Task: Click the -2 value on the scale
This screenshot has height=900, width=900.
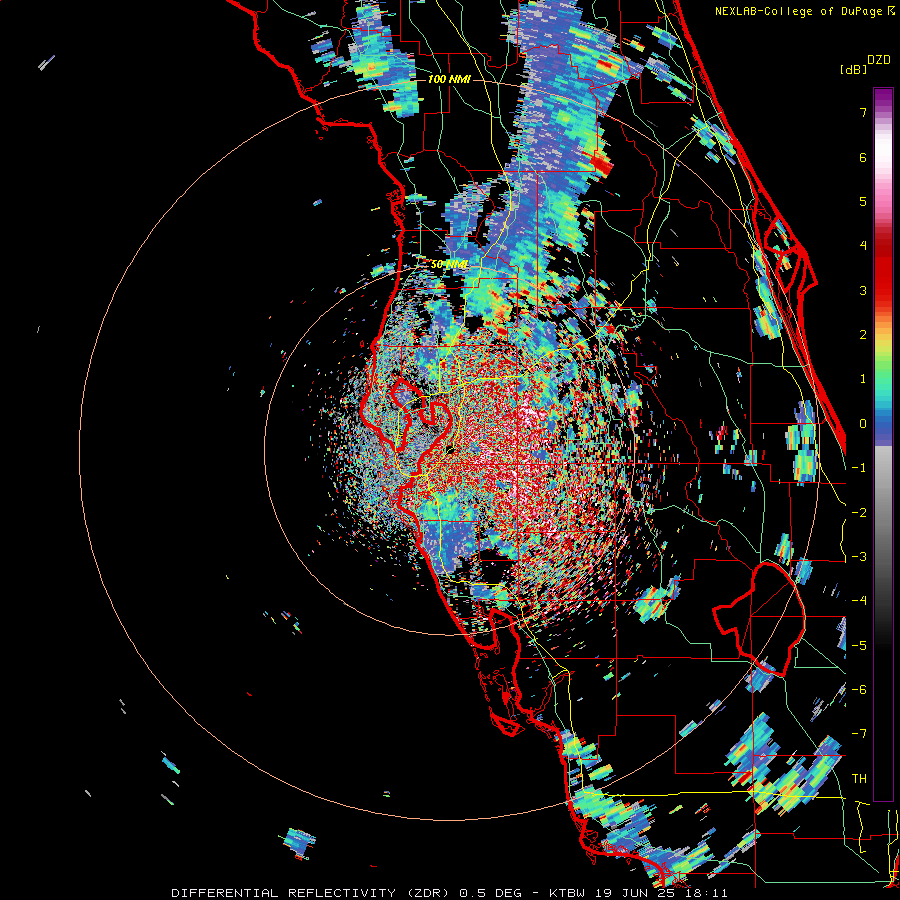Action: 859,513
